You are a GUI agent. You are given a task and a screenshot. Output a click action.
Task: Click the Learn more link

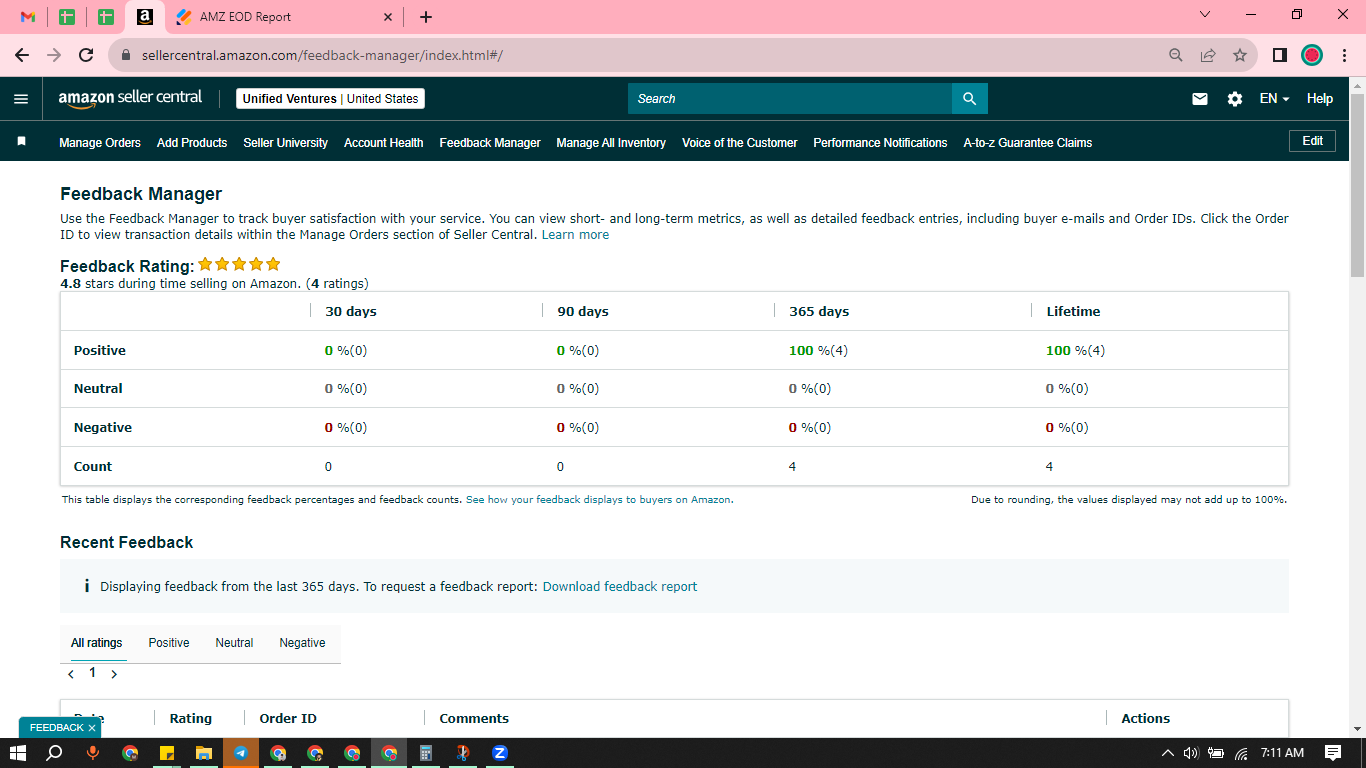pyautogui.click(x=575, y=235)
